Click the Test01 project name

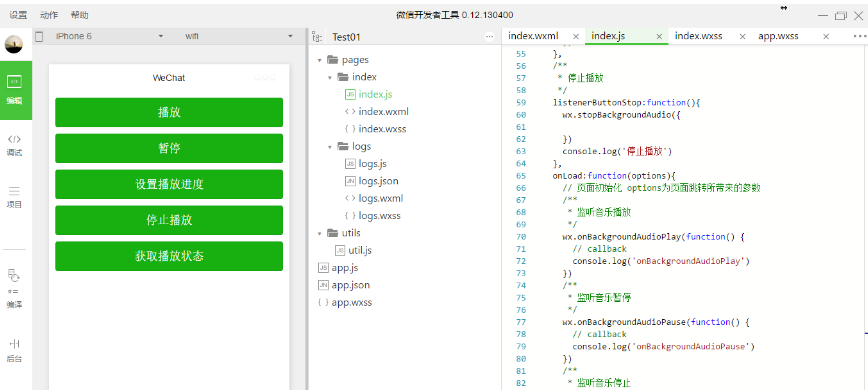(x=347, y=37)
